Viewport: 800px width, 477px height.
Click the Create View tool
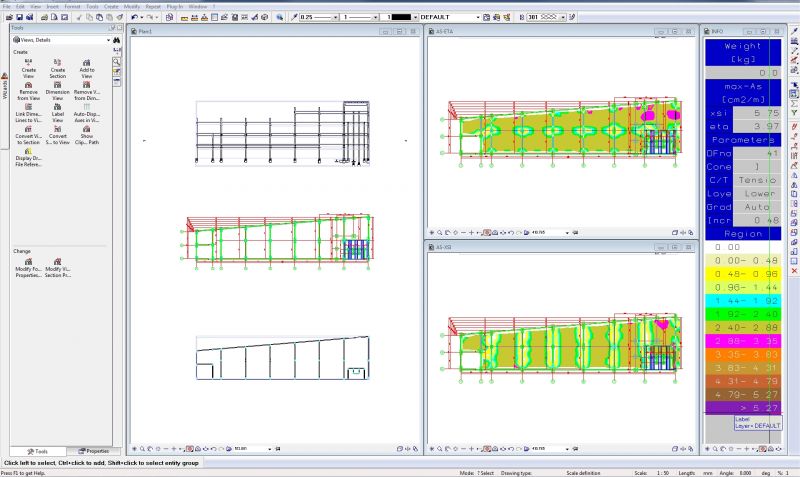click(28, 67)
